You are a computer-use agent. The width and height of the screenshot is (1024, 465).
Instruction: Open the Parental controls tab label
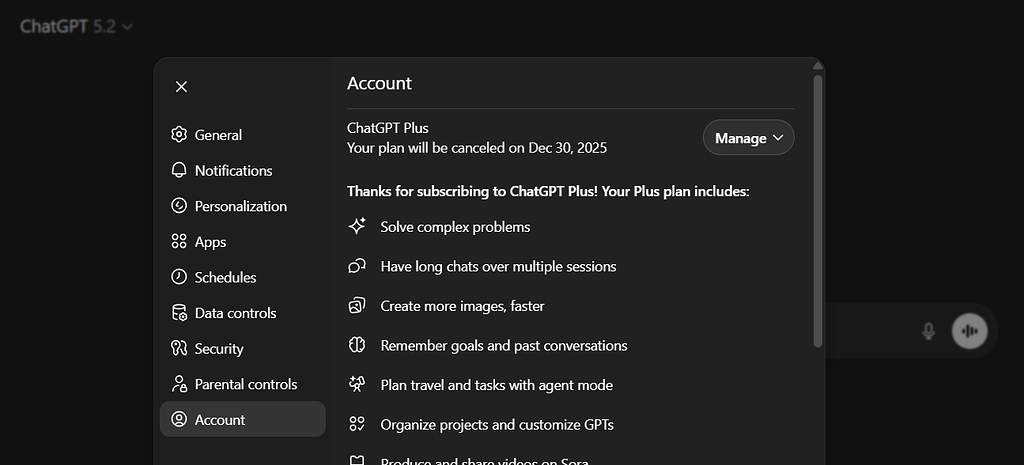click(x=246, y=384)
